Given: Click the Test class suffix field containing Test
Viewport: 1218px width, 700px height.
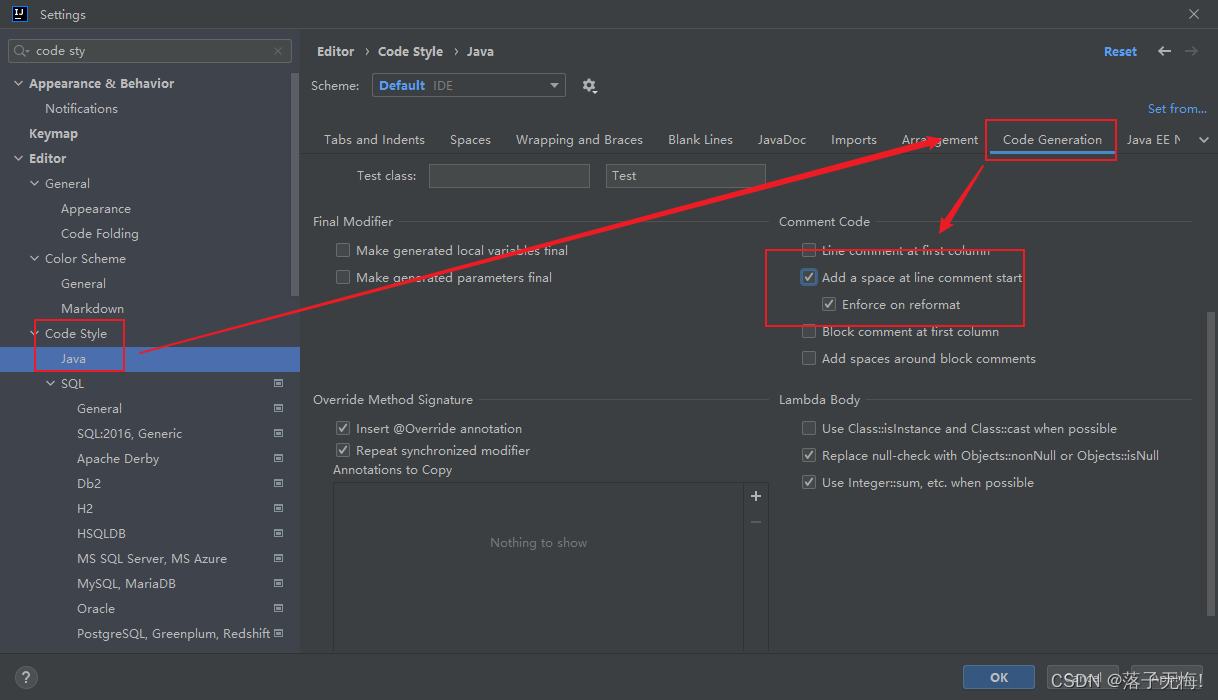Looking at the screenshot, I should 686,176.
